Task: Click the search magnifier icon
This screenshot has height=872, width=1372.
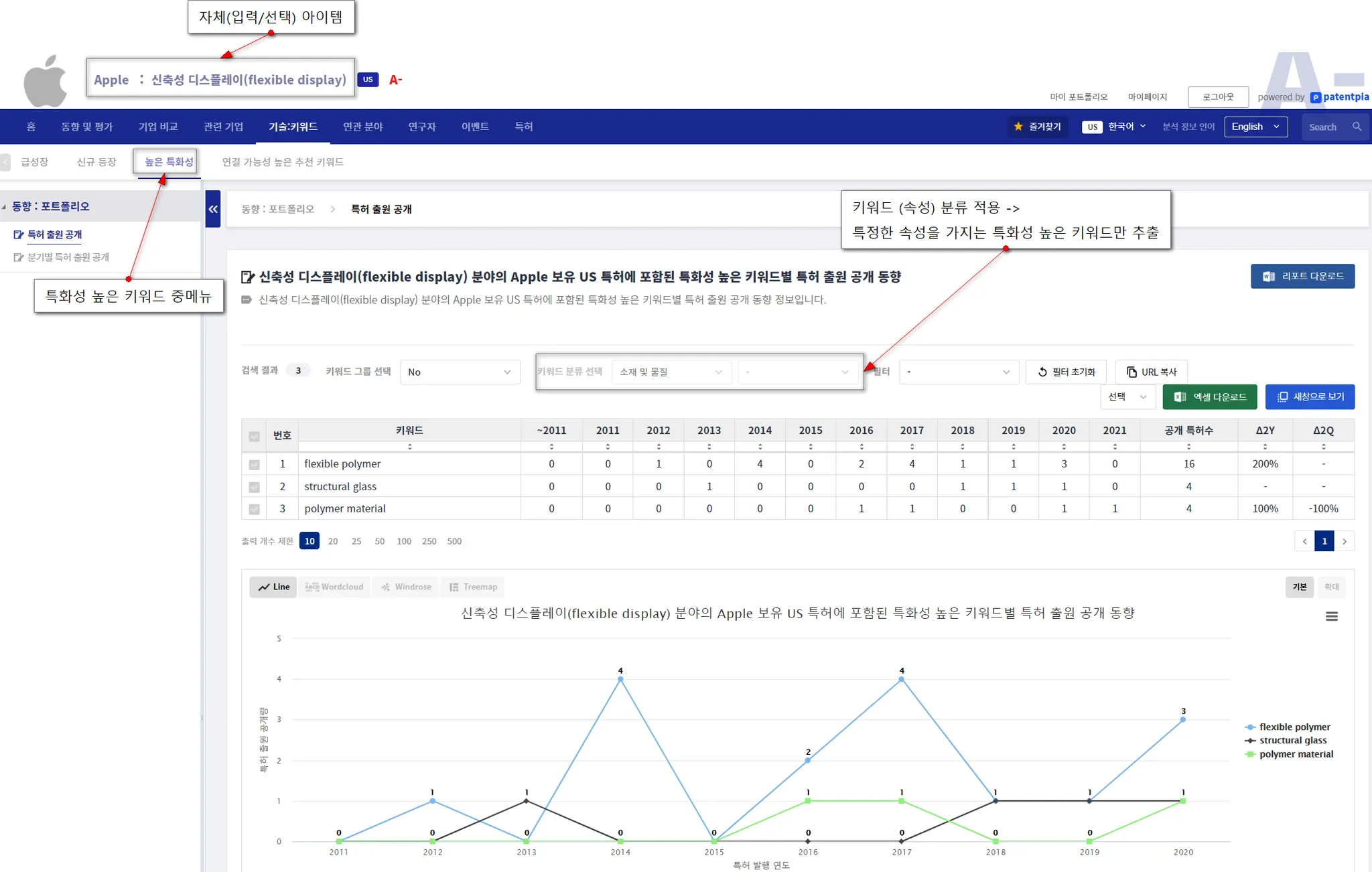Action: pos(1357,127)
